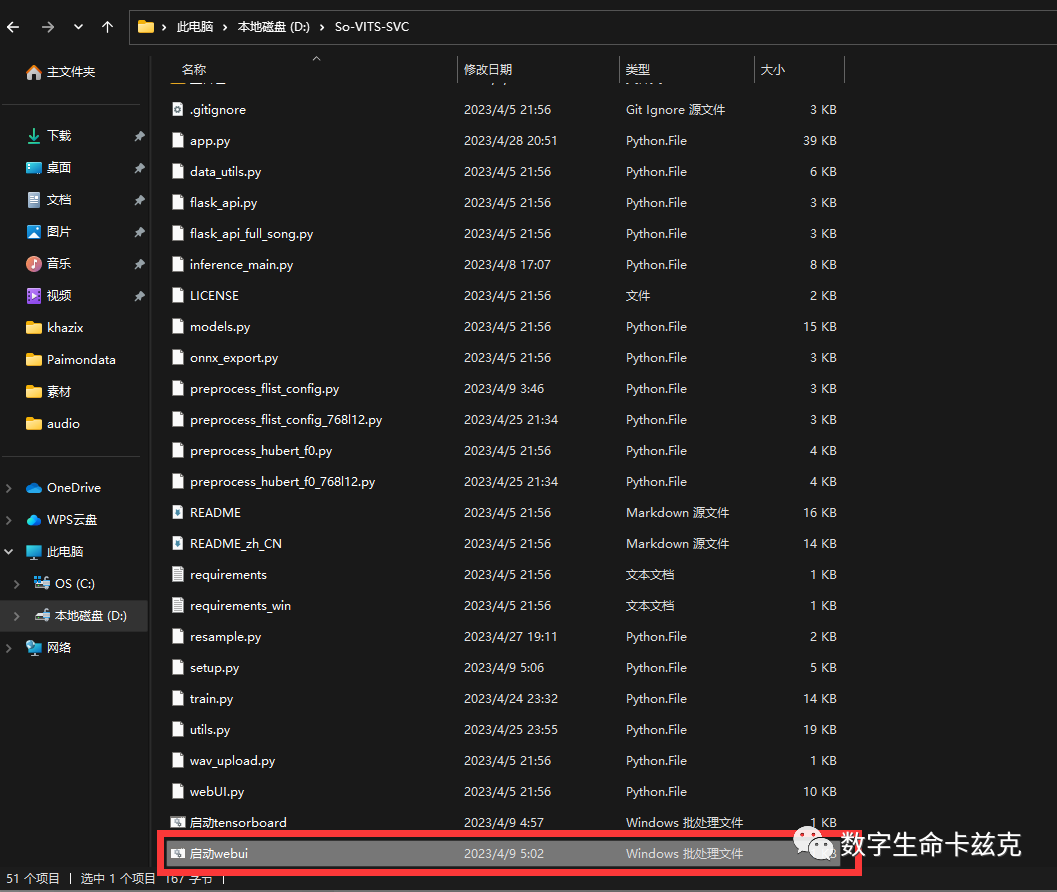Expand the OS (C:) tree node
Screen dimensions: 1057x892
[x=16, y=583]
